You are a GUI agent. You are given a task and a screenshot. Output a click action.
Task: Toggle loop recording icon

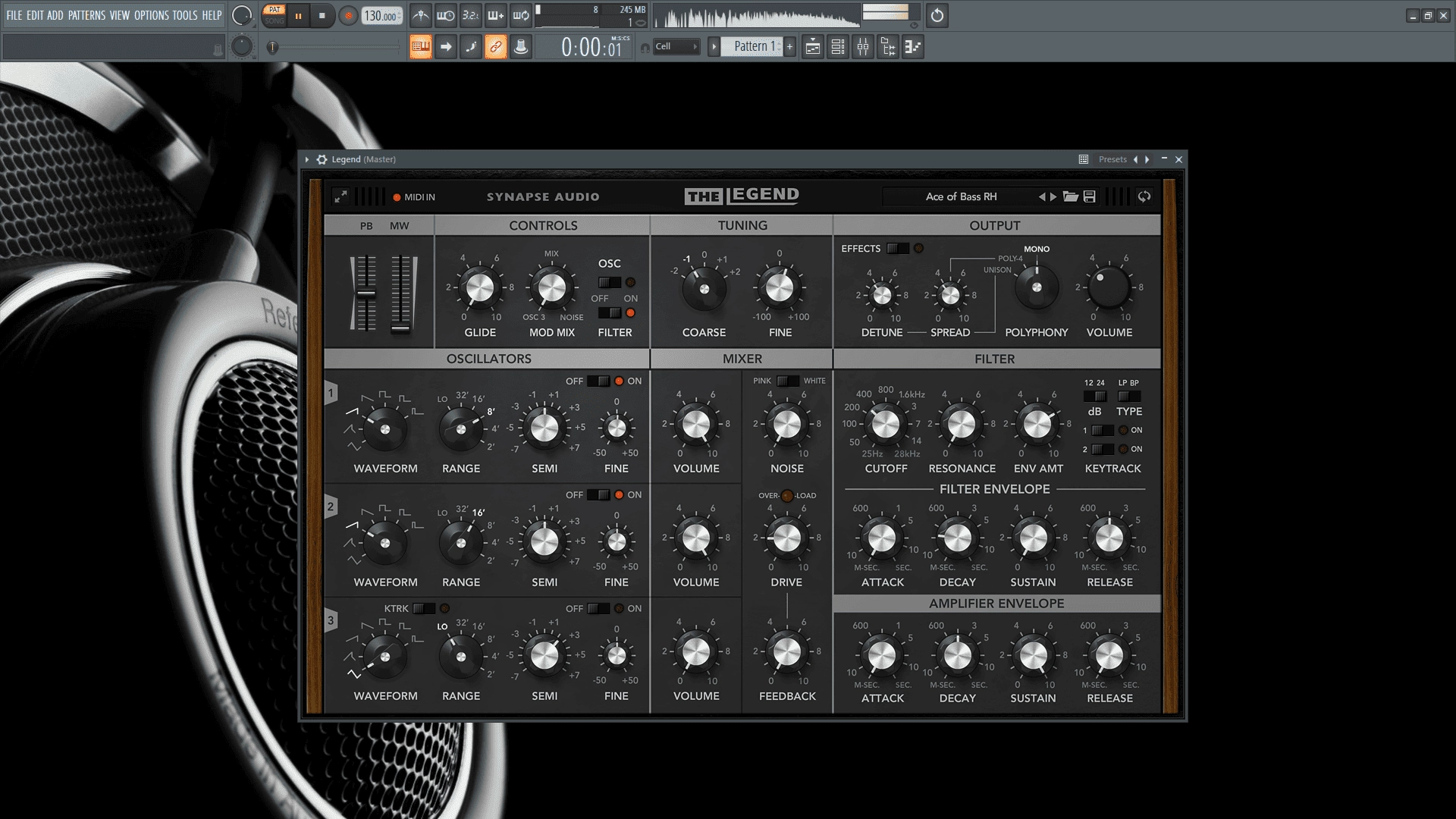click(x=520, y=15)
